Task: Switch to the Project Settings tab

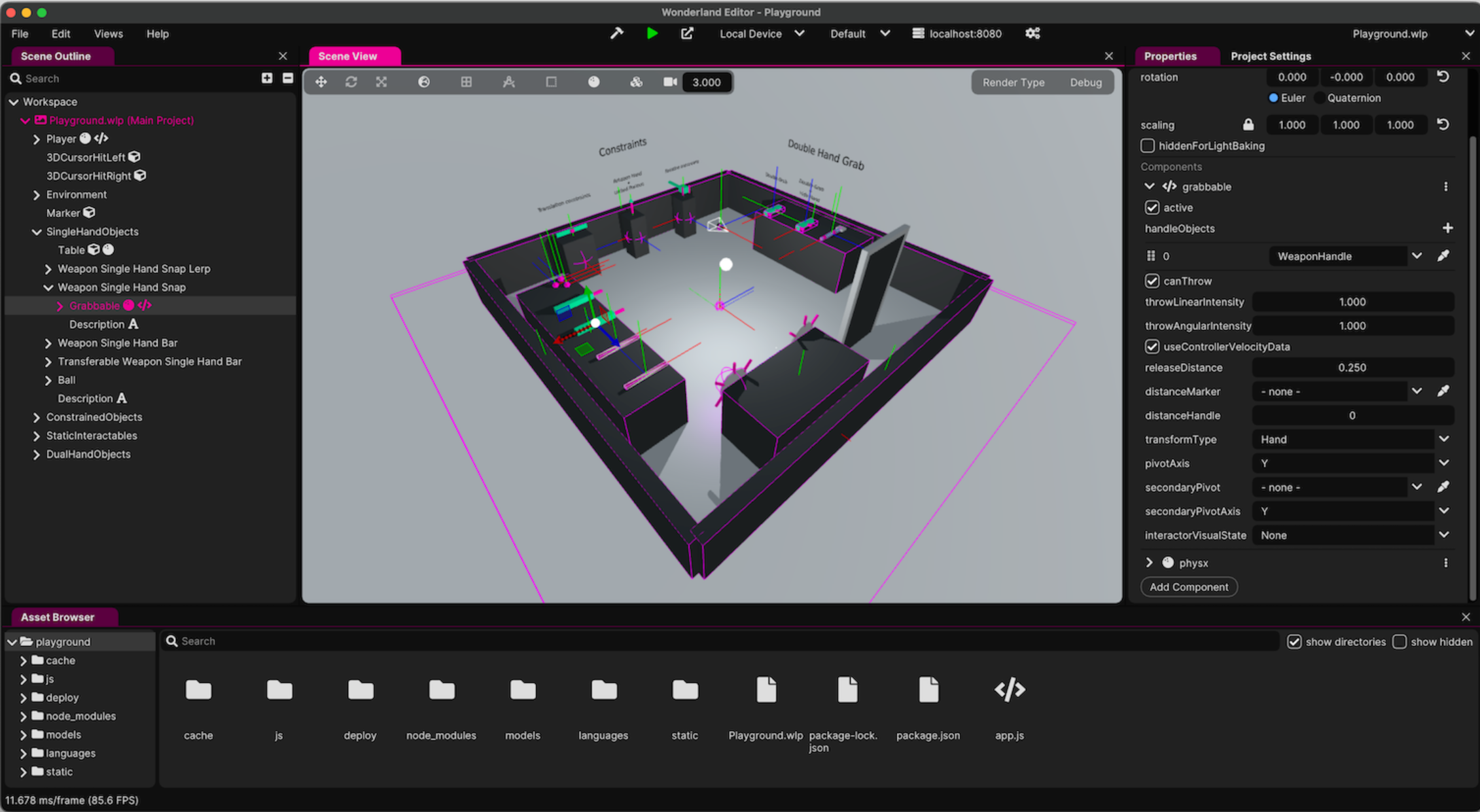Action: (x=1270, y=56)
